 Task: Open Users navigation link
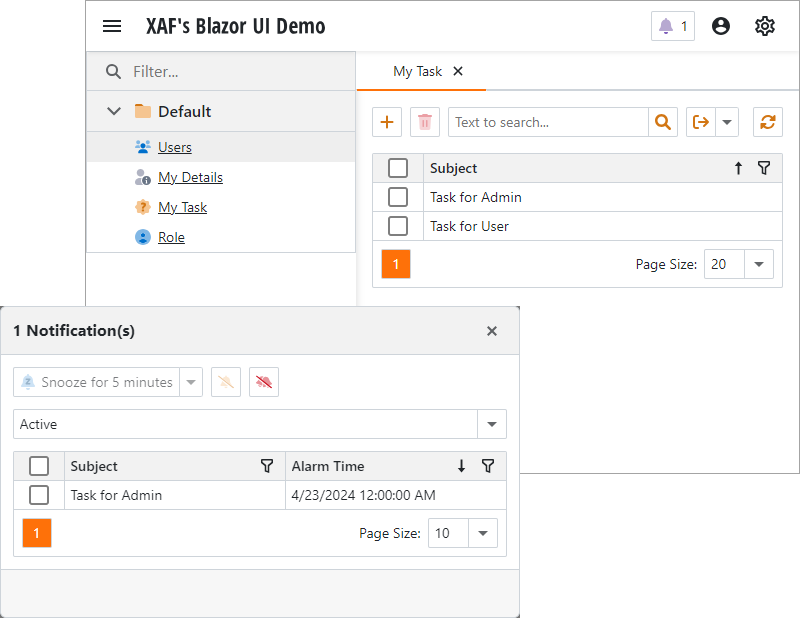pyautogui.click(x=174, y=147)
